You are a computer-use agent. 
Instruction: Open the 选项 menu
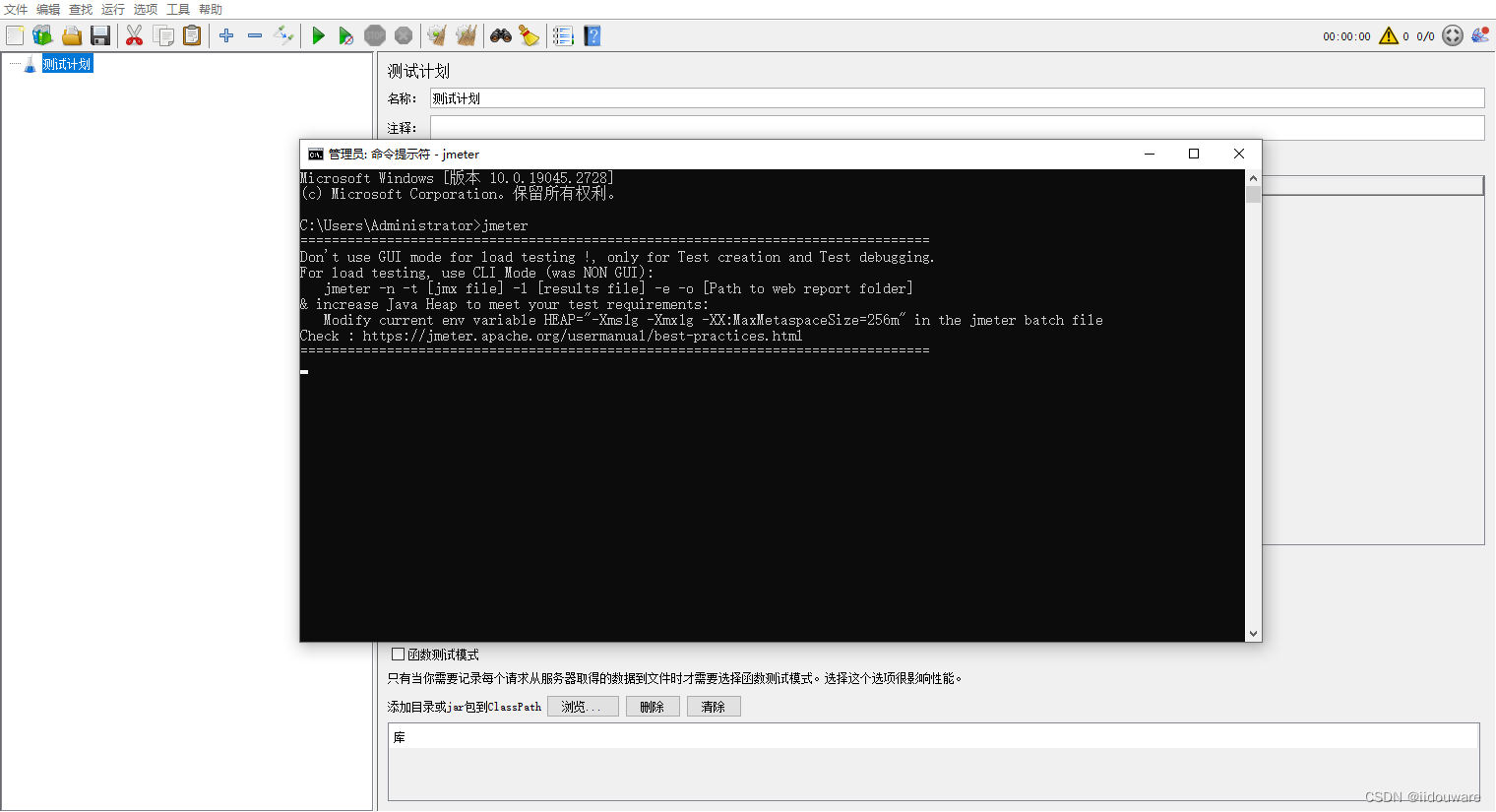146,9
